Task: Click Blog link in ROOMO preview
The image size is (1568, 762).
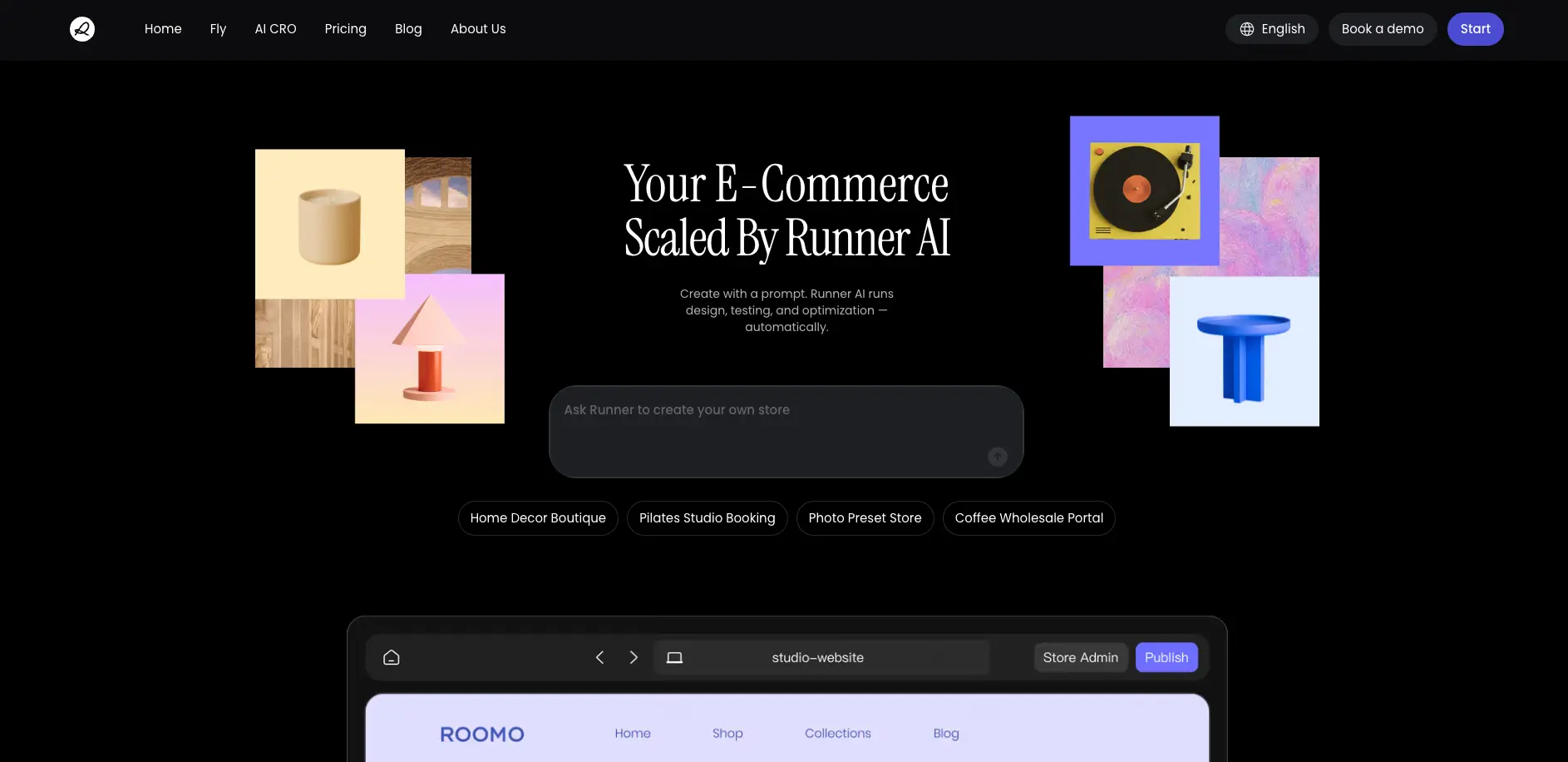Action: click(946, 734)
